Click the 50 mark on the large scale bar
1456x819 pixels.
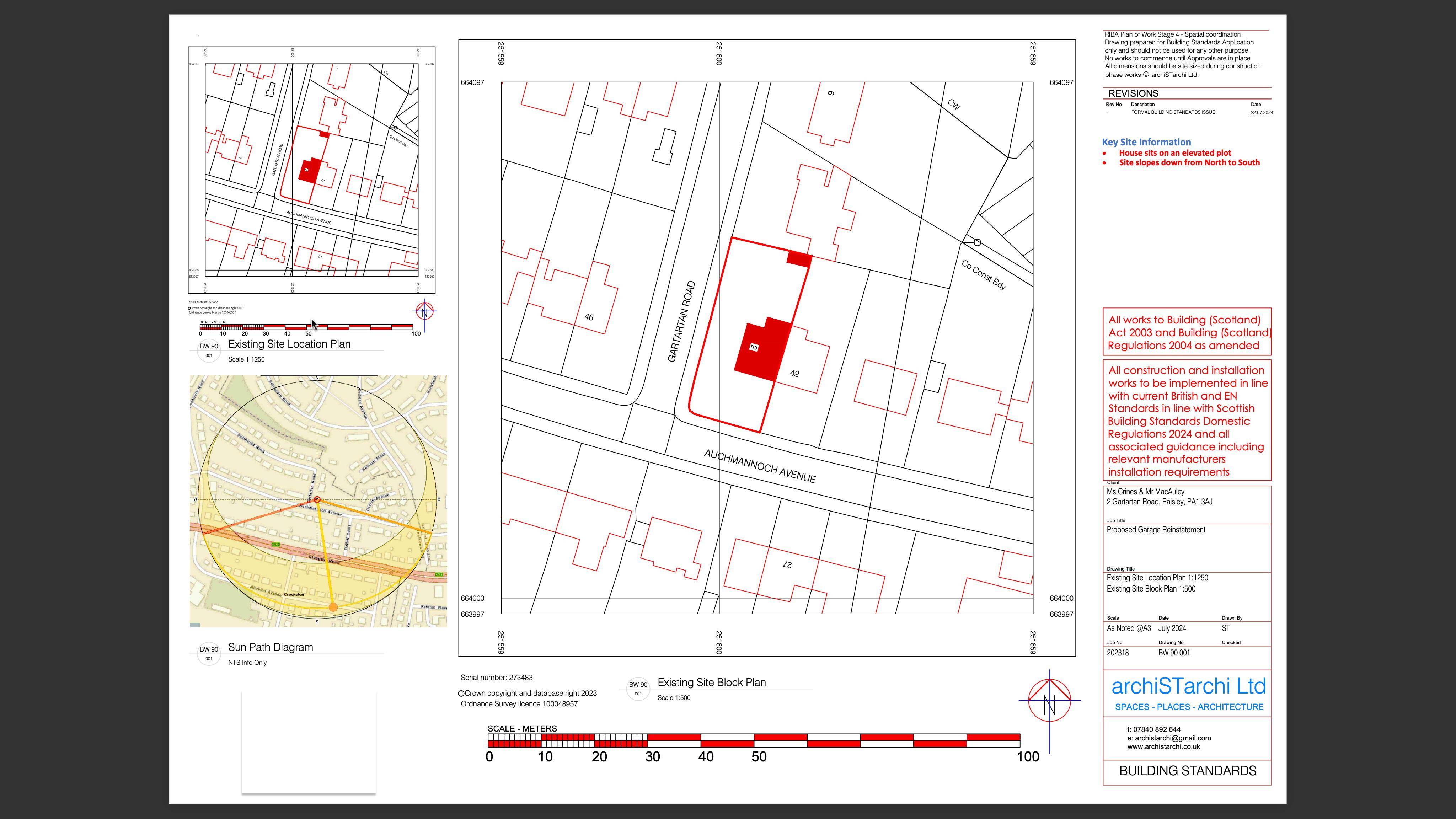(759, 757)
